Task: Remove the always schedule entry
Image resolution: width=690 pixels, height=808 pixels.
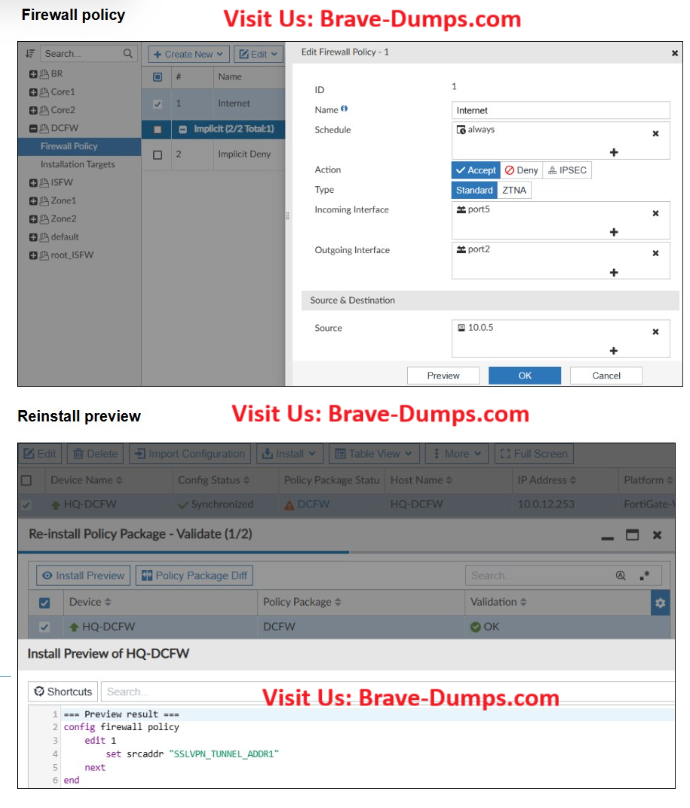Action: pyautogui.click(x=655, y=133)
